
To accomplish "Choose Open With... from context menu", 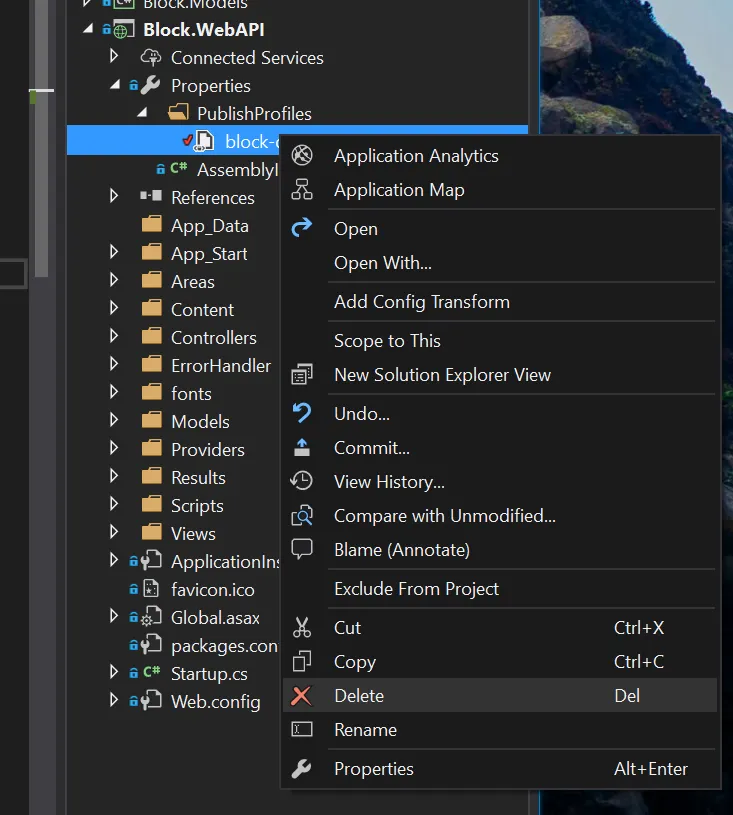I will coord(383,263).
